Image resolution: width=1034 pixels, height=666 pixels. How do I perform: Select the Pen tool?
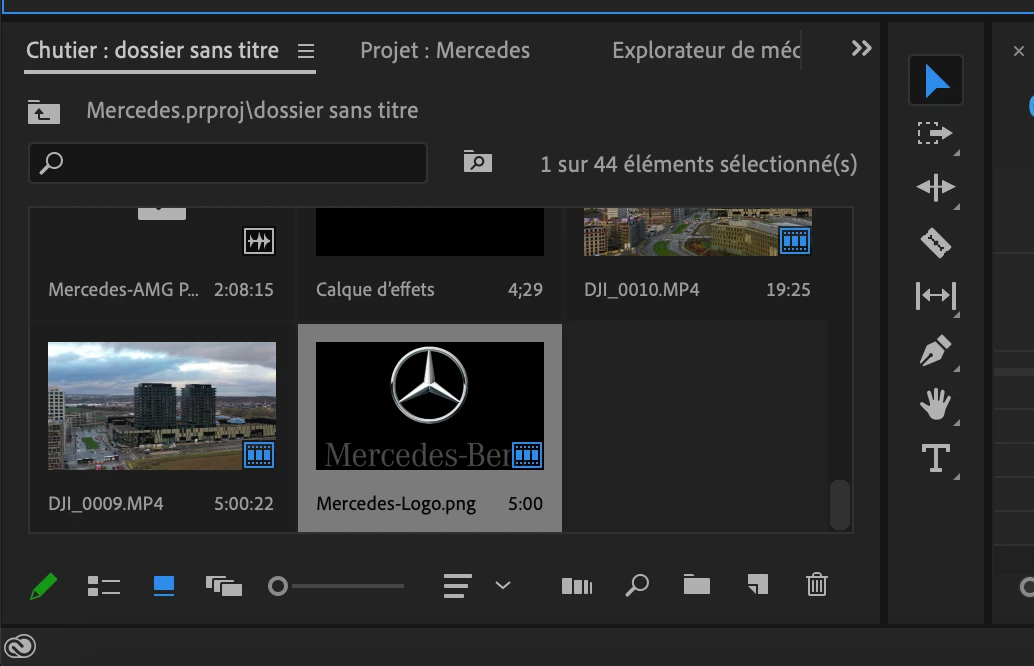(935, 350)
